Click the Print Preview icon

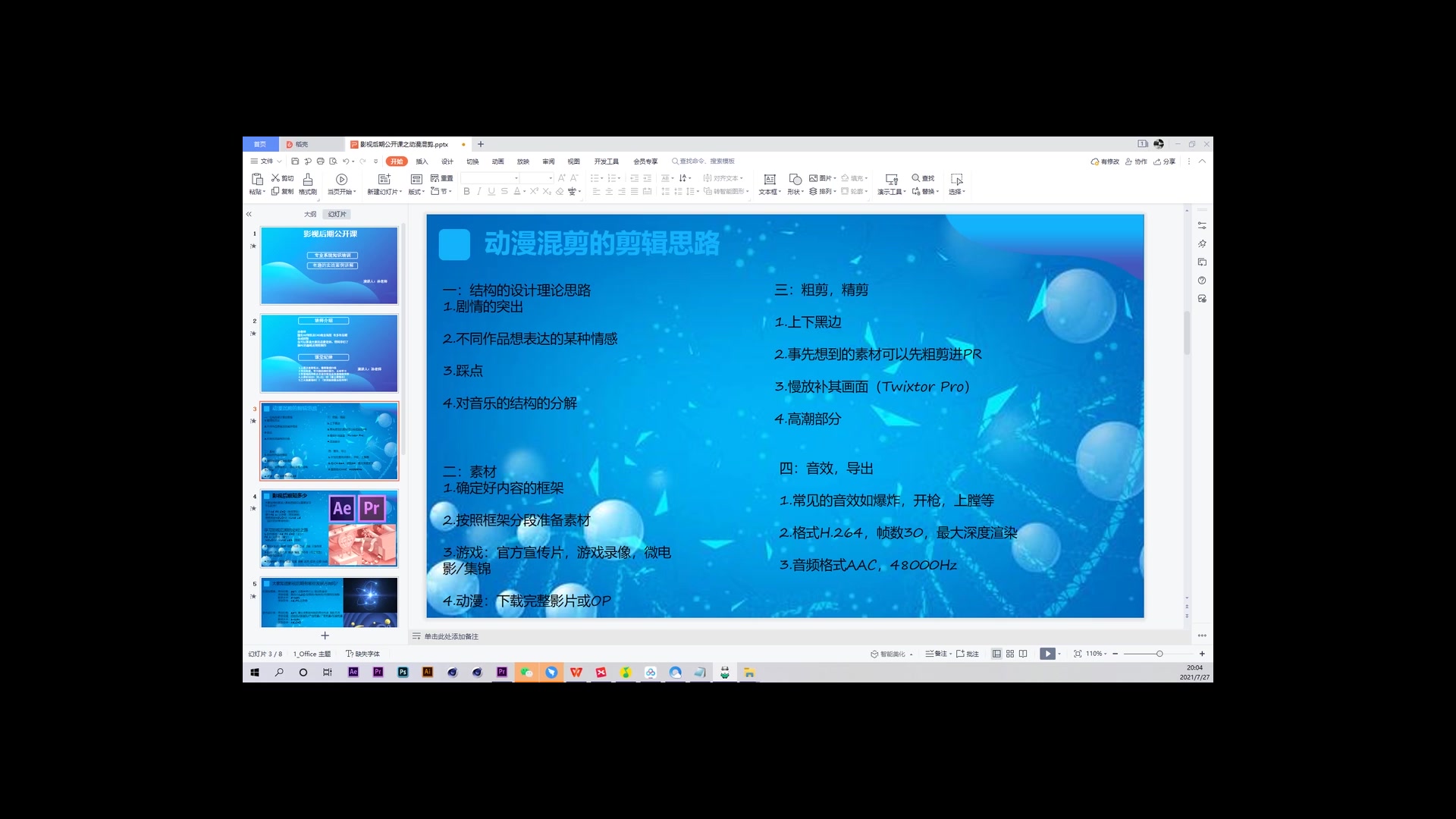[x=333, y=162]
